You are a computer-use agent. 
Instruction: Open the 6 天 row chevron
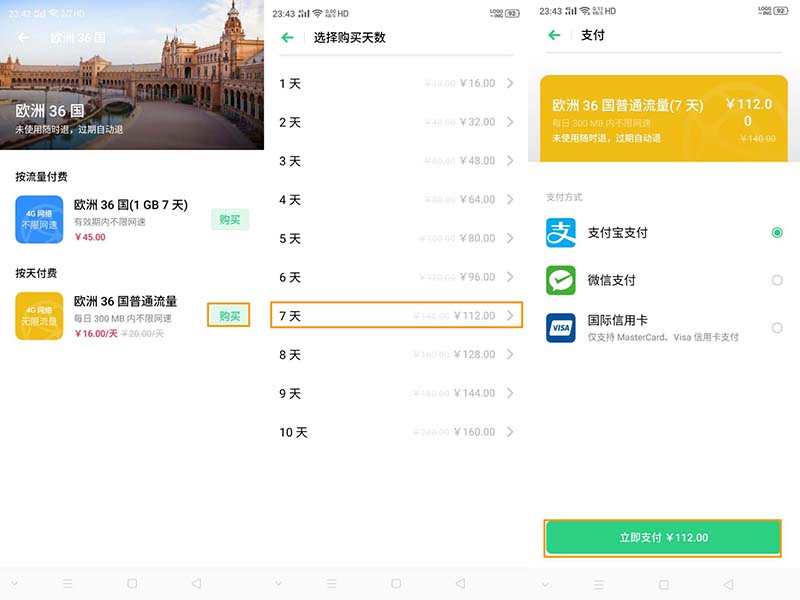point(510,277)
